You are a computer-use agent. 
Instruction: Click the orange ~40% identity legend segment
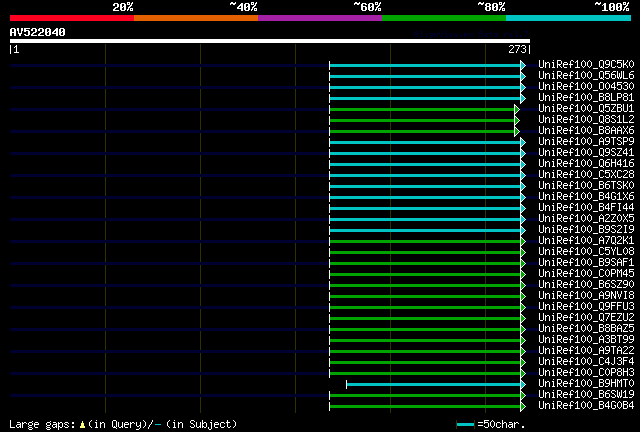196,18
